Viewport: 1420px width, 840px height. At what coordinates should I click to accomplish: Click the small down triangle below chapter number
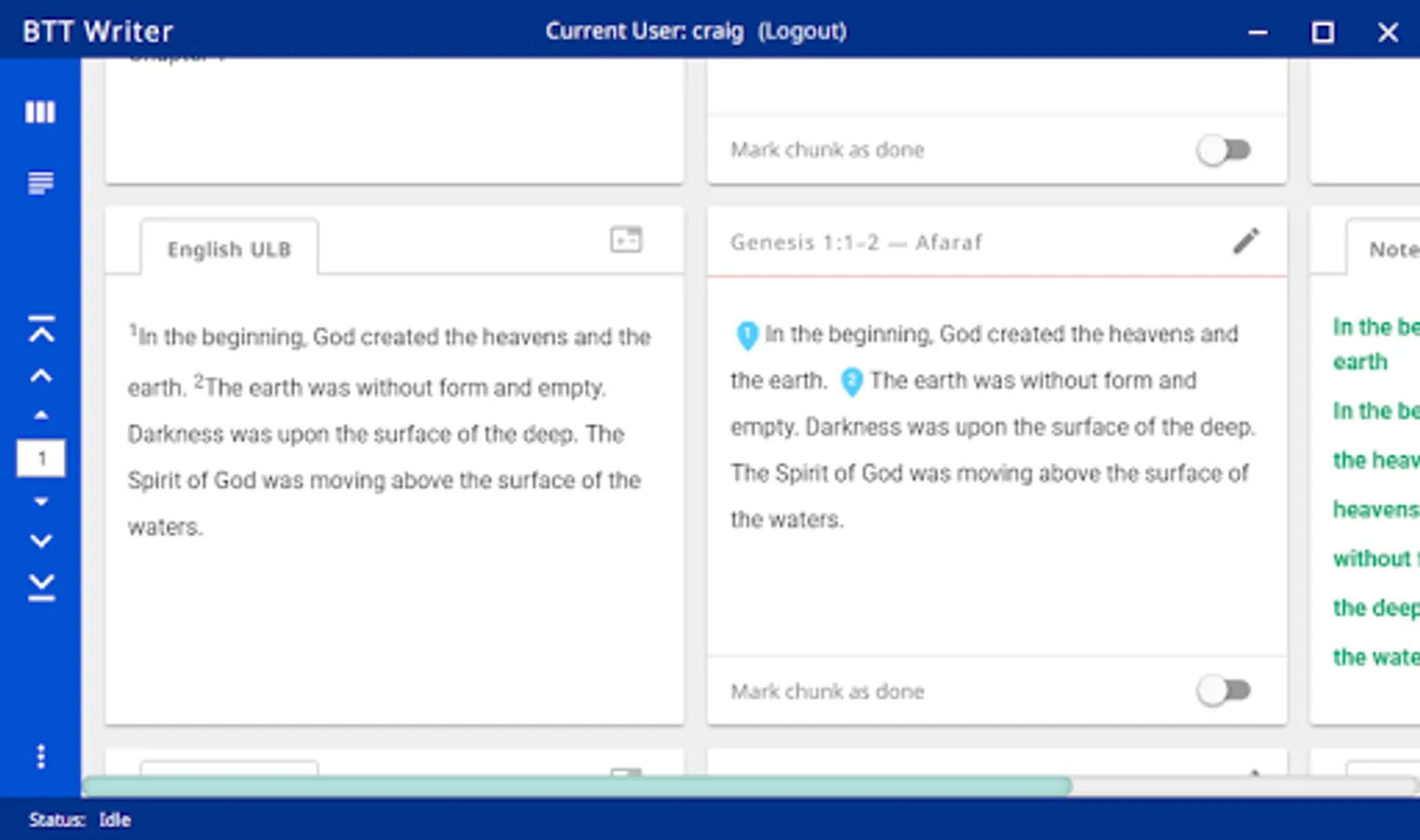click(41, 502)
